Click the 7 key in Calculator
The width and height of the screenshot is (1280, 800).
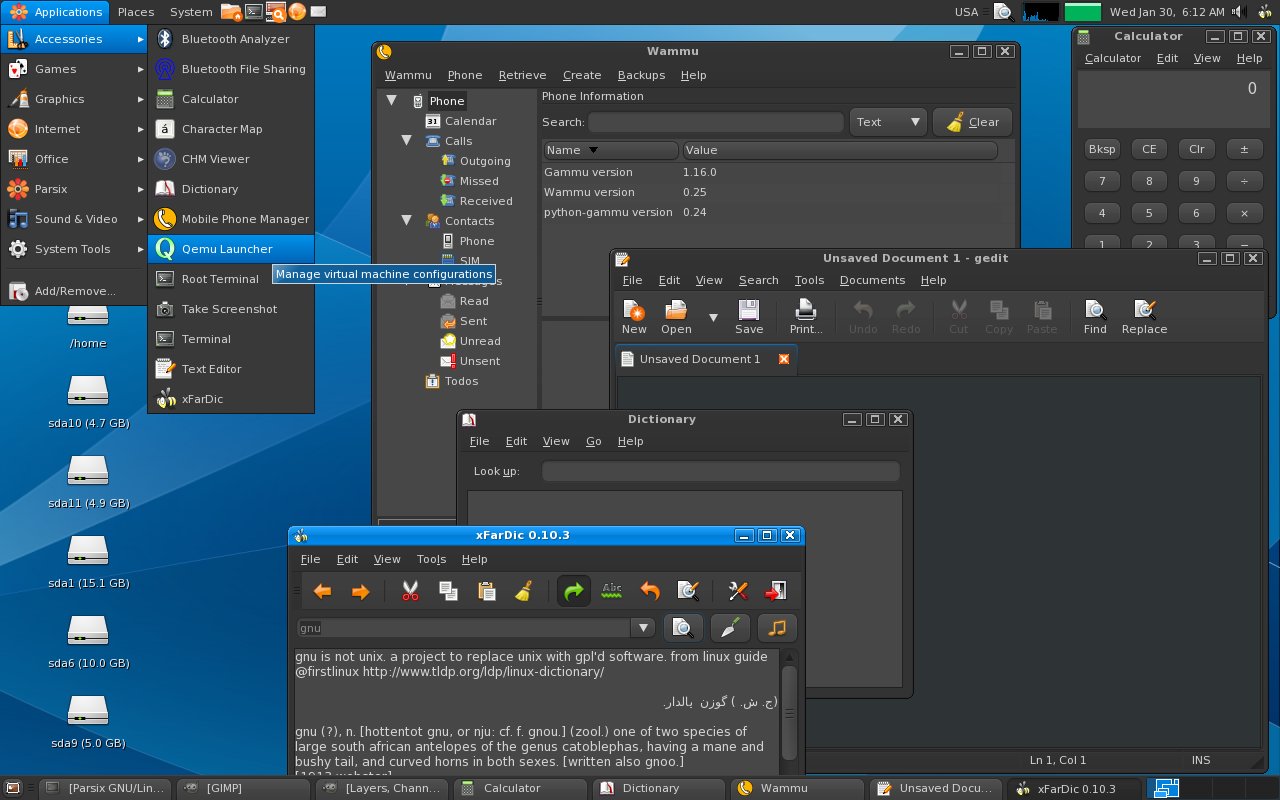(x=1102, y=181)
